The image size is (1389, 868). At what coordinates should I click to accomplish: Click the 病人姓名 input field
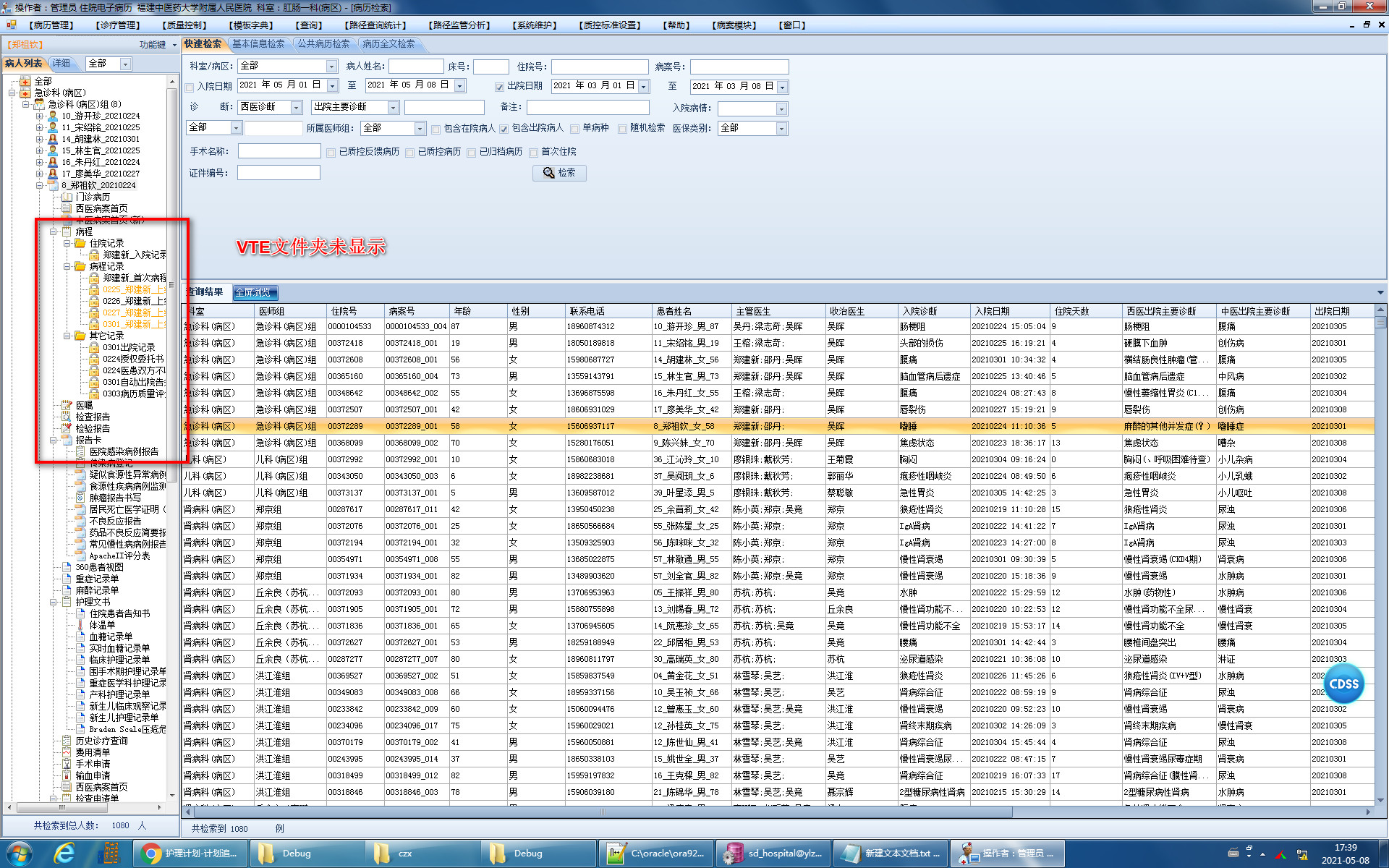[x=415, y=67]
